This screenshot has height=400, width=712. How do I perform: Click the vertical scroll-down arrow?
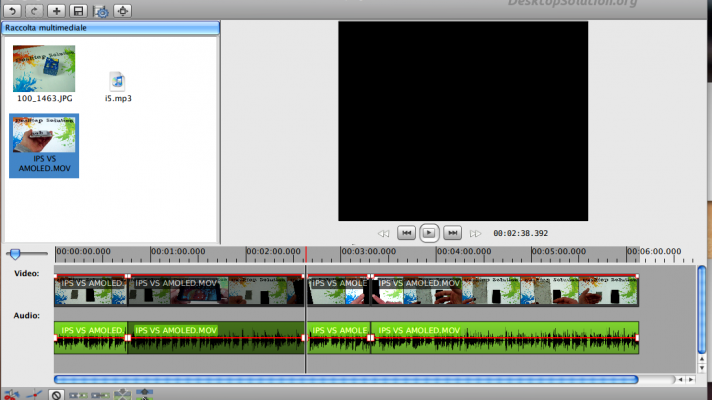(x=702, y=368)
